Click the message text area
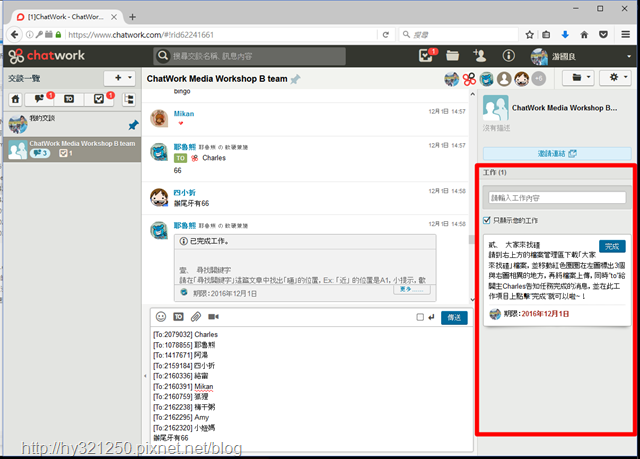Viewport: 640px width, 459px height. [311, 388]
